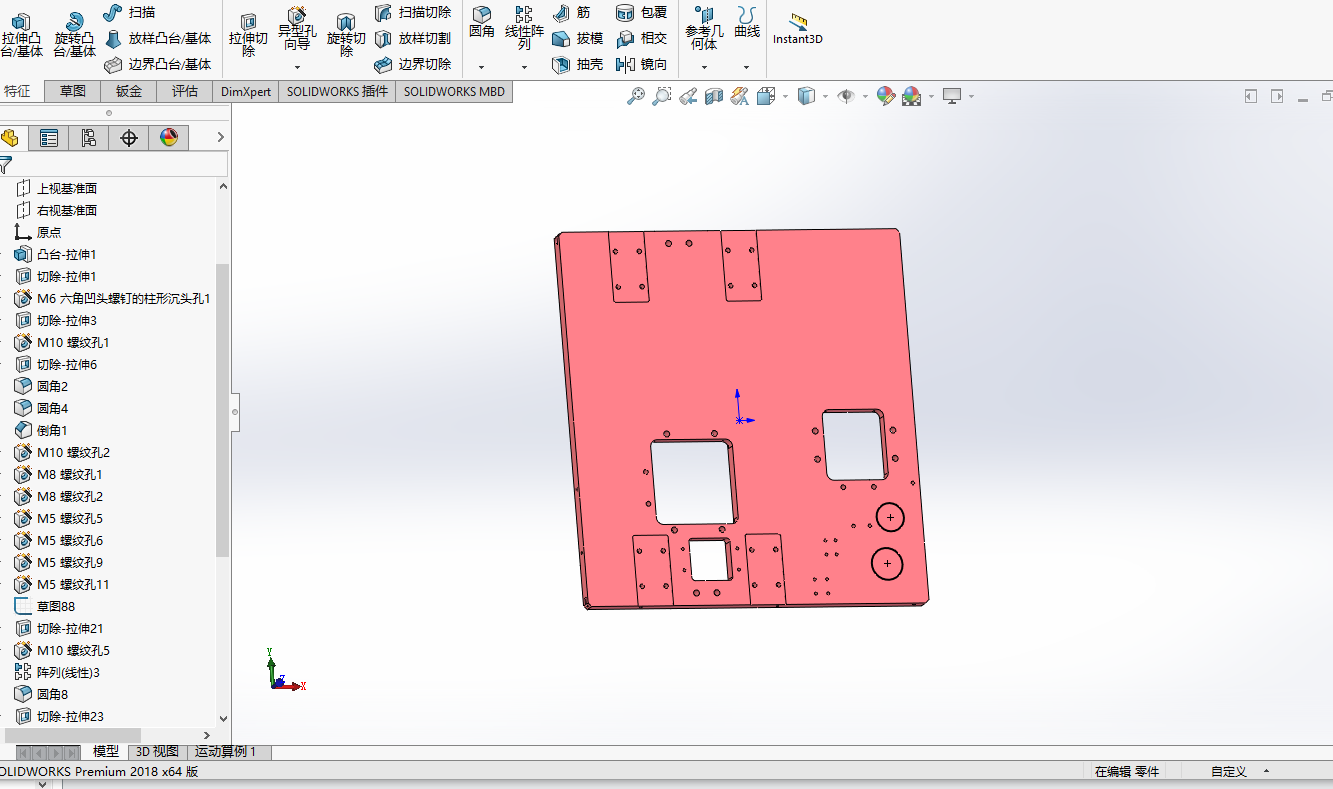Click the 镜向 mirror tool
This screenshot has width=1333, height=789.
tap(641, 64)
